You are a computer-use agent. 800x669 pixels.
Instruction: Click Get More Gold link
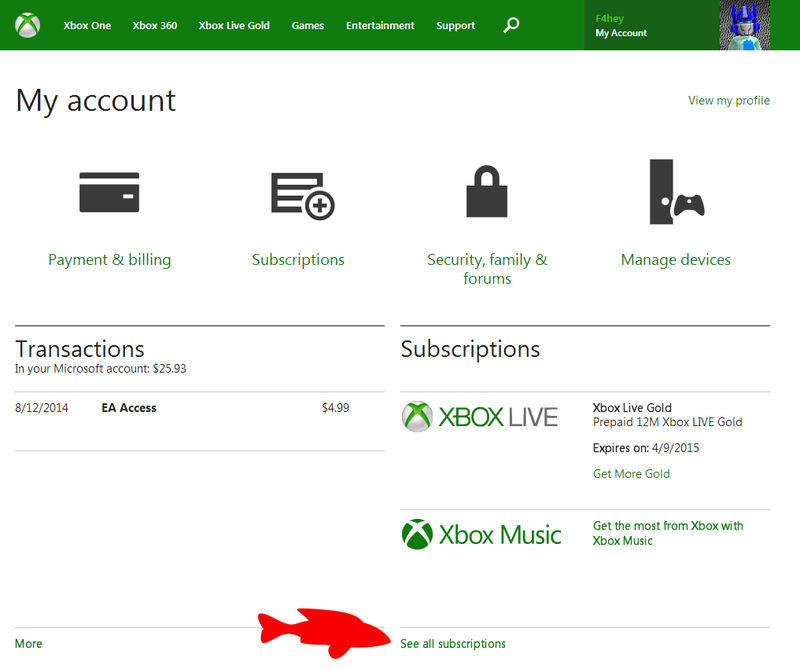pyautogui.click(x=631, y=474)
